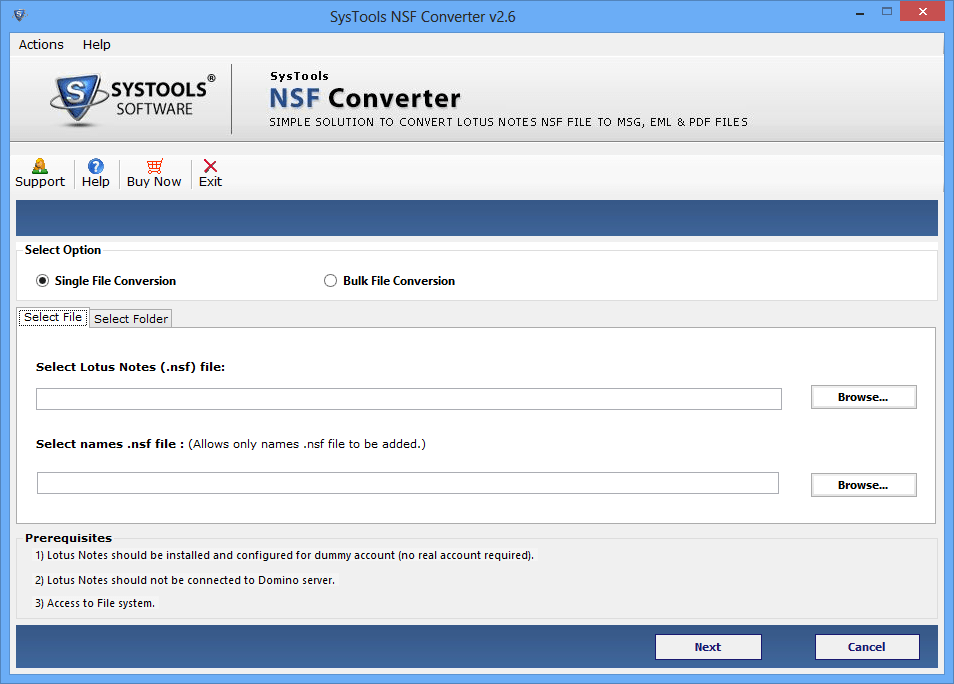Switch to the Select File tab
Image resolution: width=954 pixels, height=684 pixels.
[52, 317]
